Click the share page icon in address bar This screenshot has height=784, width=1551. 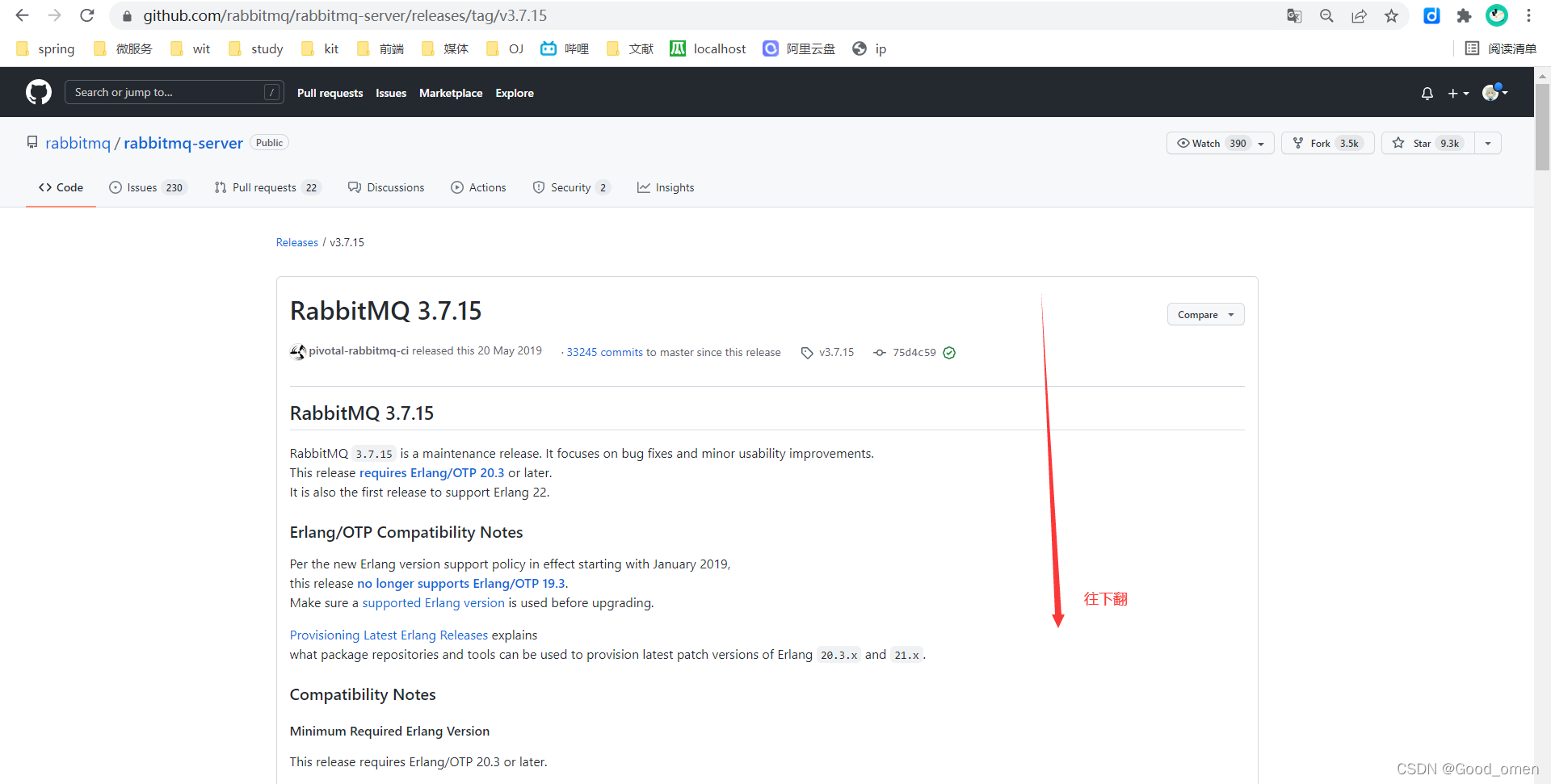click(x=1360, y=16)
